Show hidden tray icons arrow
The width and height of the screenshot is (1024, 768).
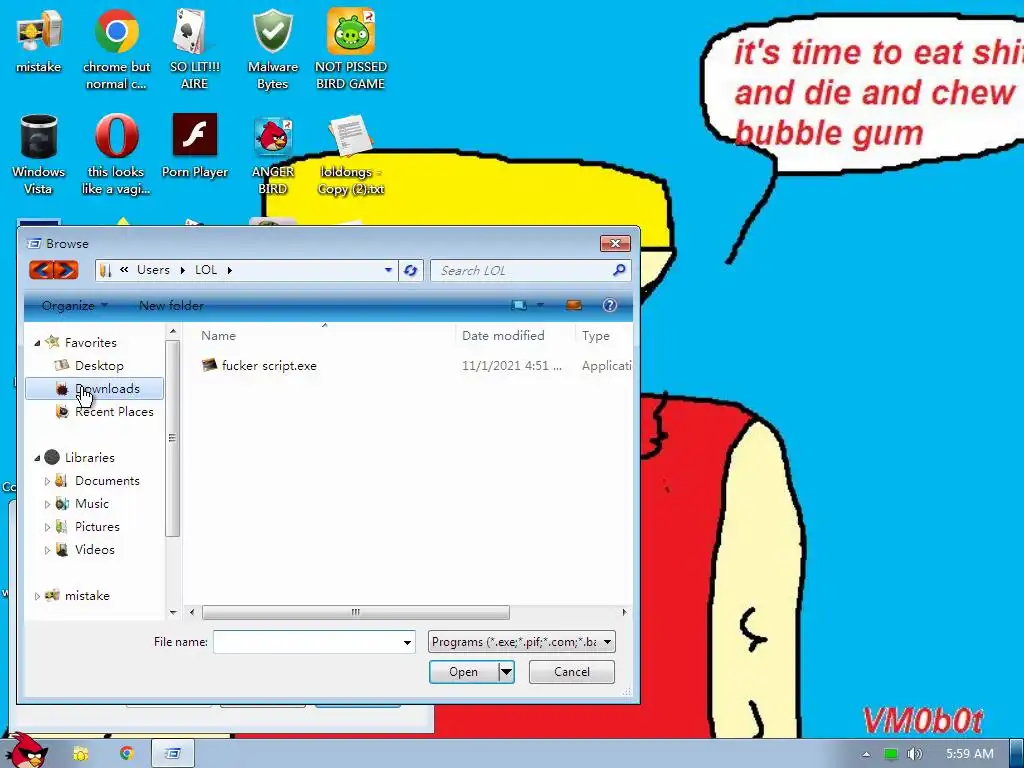pos(866,754)
